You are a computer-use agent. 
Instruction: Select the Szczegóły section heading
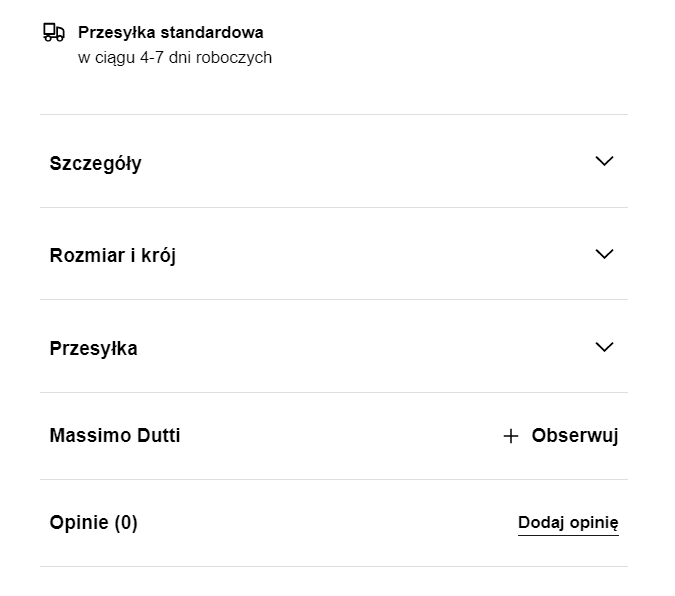click(x=96, y=164)
